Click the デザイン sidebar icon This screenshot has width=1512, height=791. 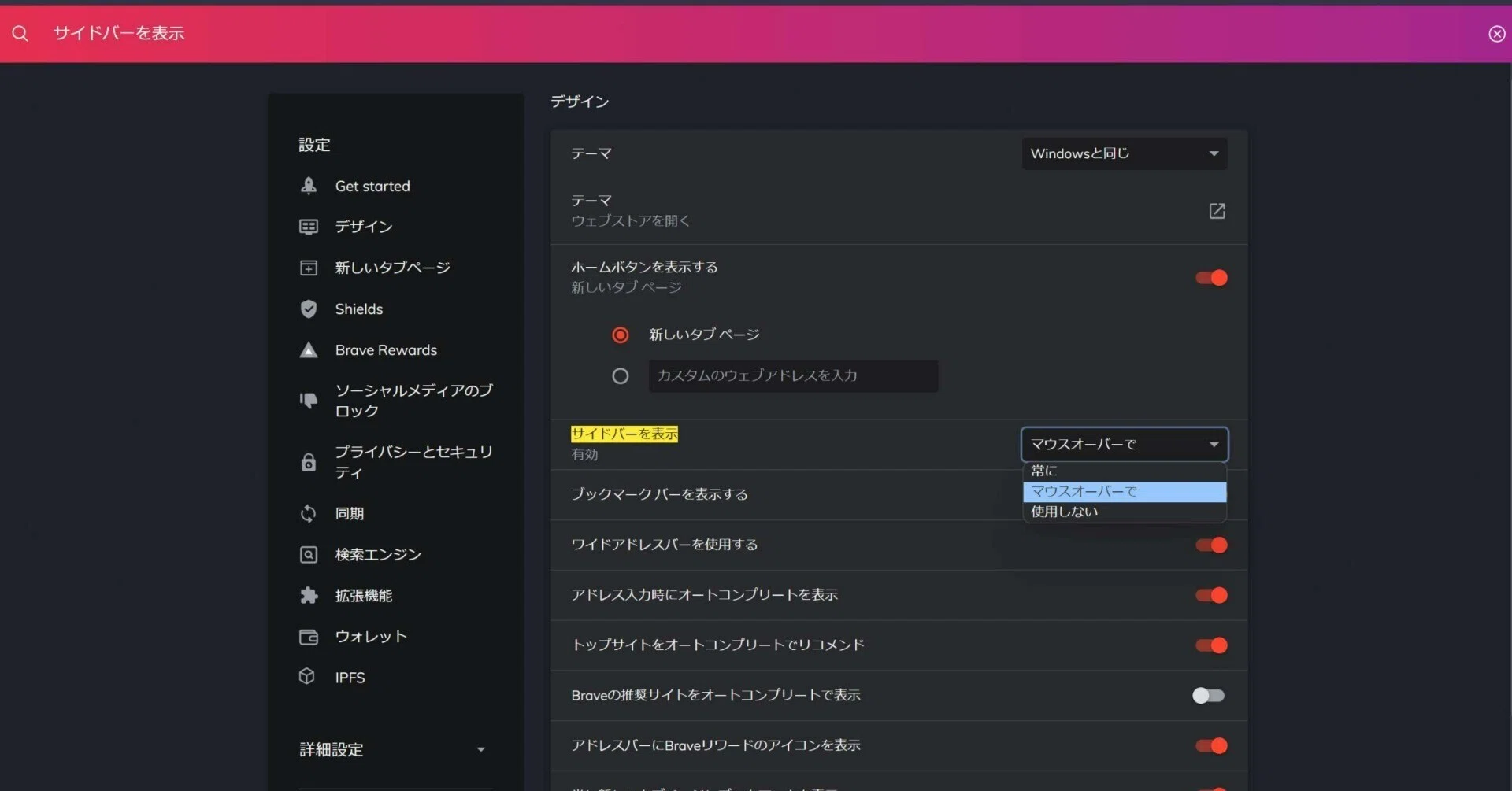pyautogui.click(x=309, y=227)
